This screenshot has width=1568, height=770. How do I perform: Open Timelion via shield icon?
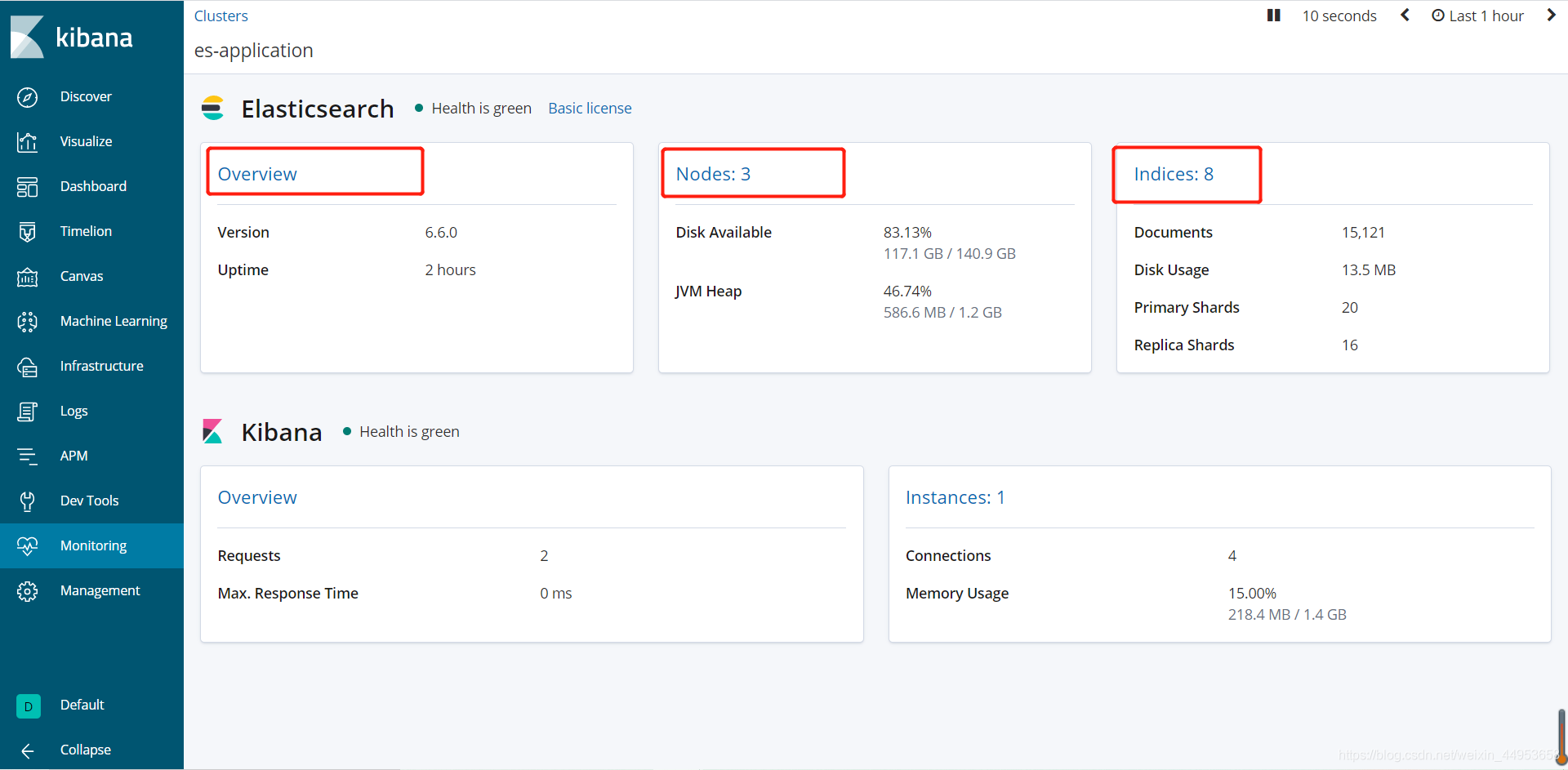[x=27, y=232]
